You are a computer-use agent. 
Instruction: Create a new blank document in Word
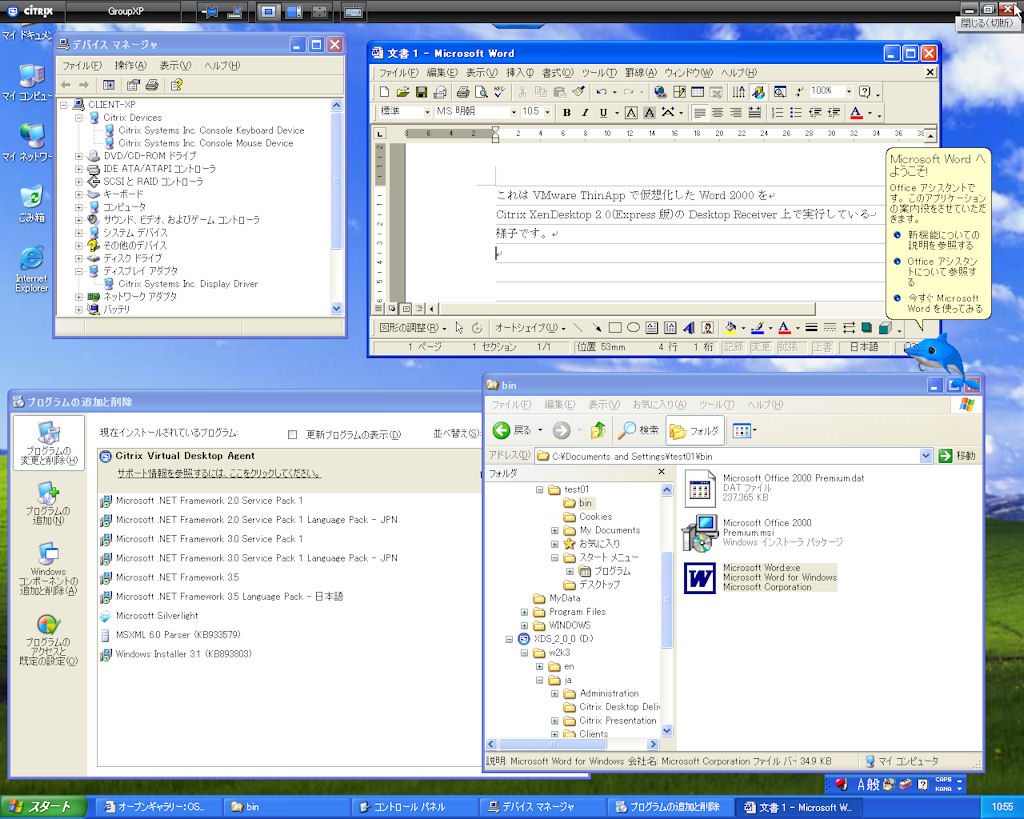[385, 92]
